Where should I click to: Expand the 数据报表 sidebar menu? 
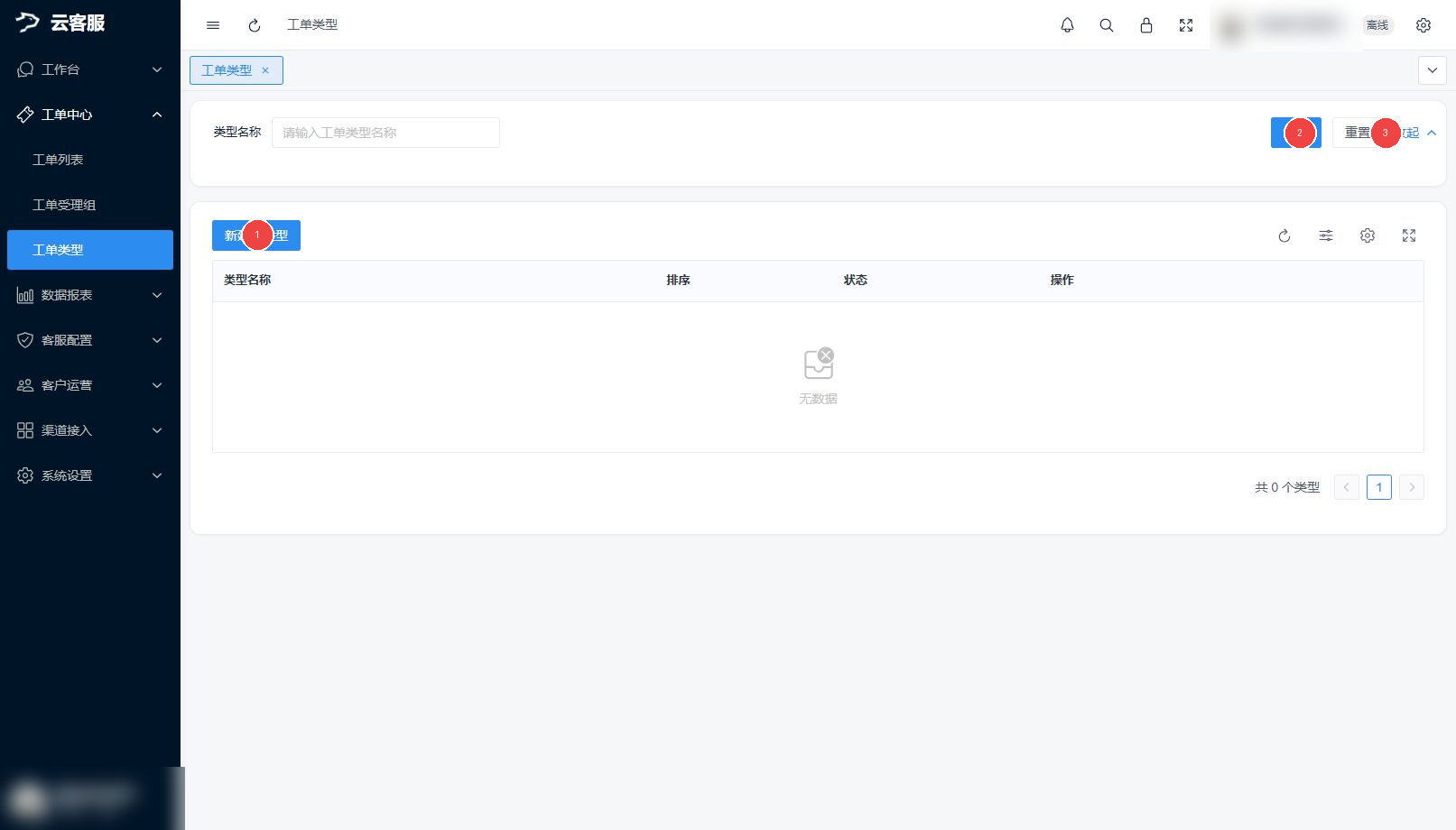pyautogui.click(x=90, y=295)
